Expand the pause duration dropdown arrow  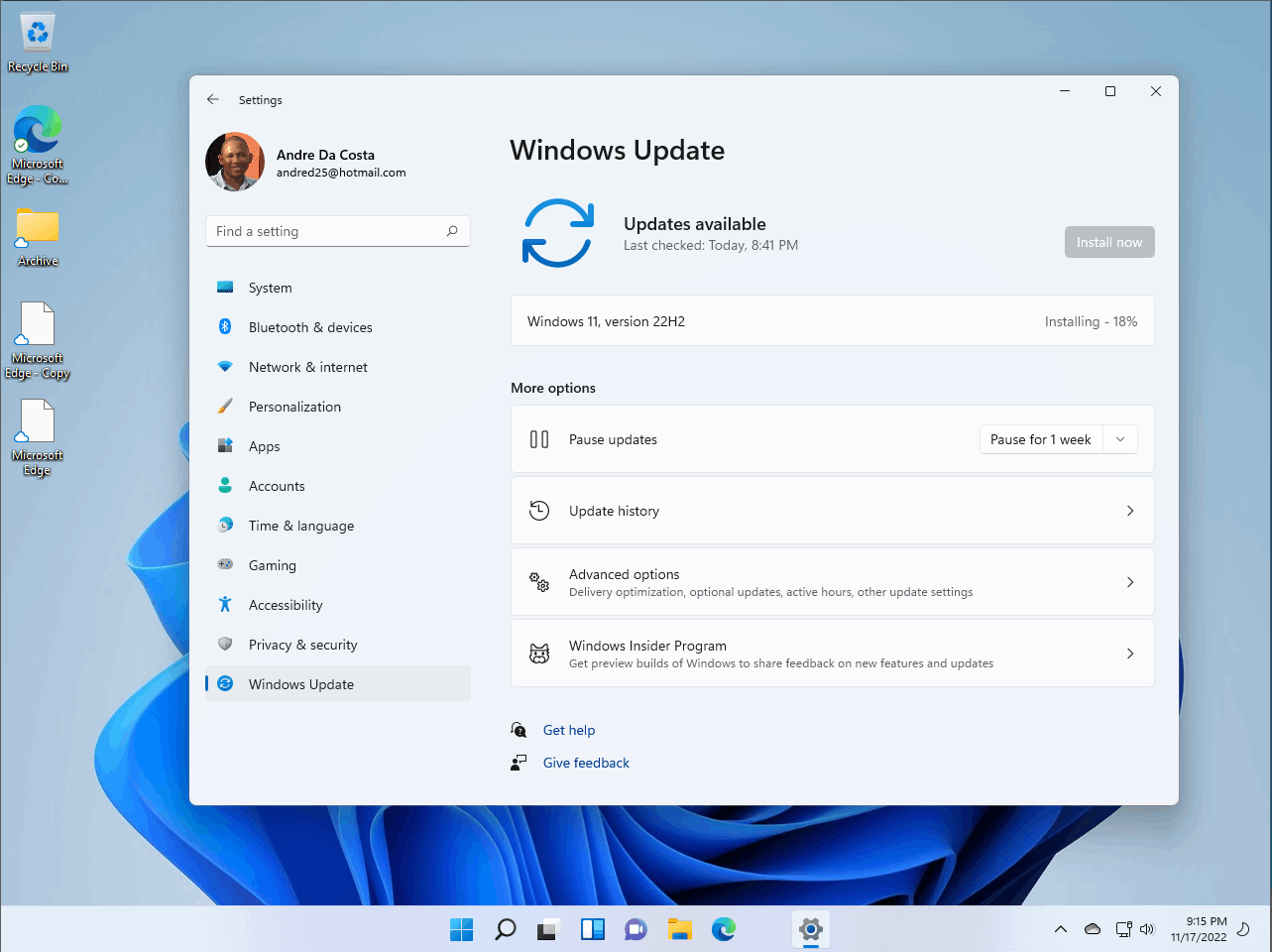[x=1120, y=439]
